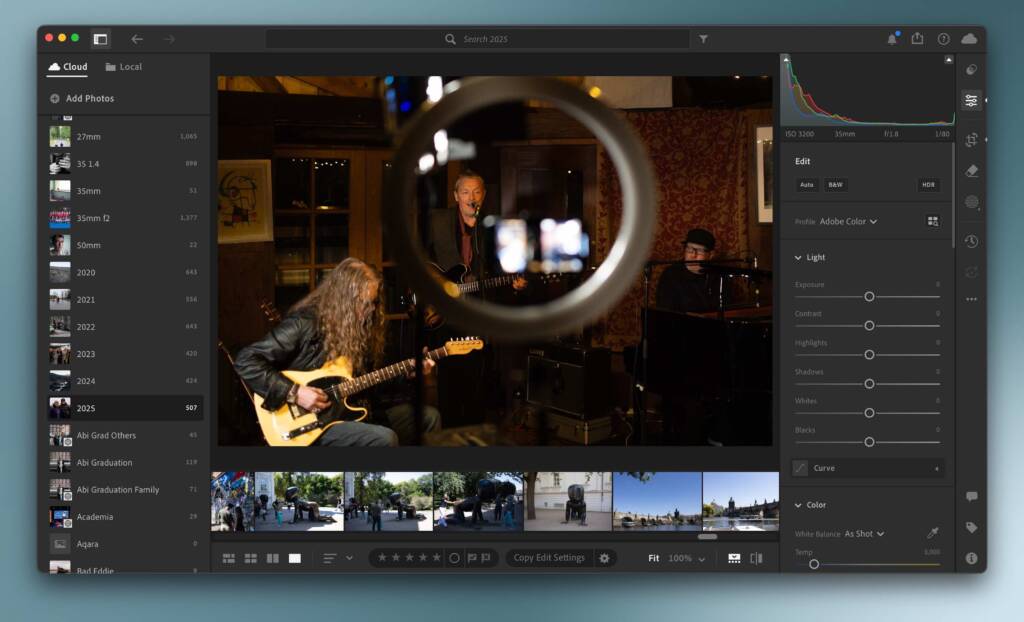Open the Versions history icon
Image resolution: width=1024 pixels, height=622 pixels.
coord(971,241)
